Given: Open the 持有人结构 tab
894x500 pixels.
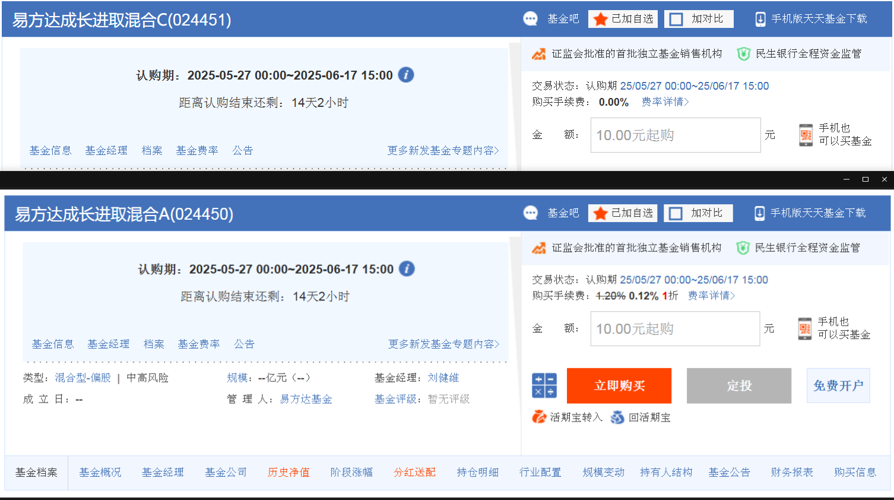Looking at the screenshot, I should point(666,473).
